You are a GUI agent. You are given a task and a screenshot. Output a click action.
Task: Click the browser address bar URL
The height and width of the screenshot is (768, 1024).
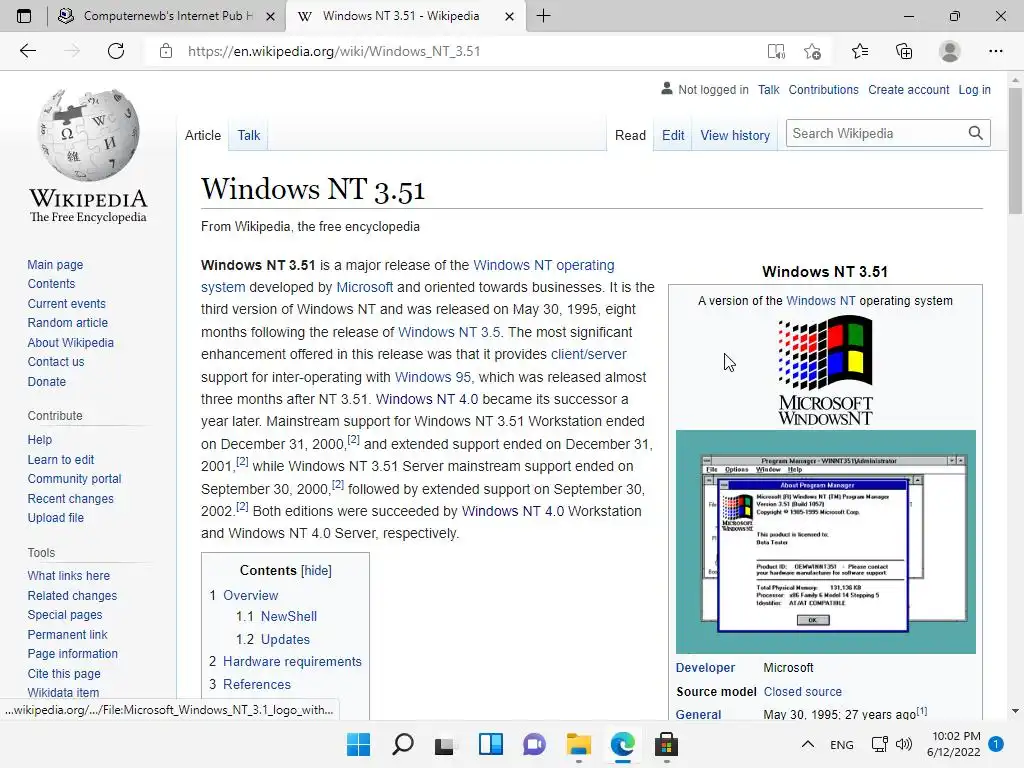[x=334, y=51]
